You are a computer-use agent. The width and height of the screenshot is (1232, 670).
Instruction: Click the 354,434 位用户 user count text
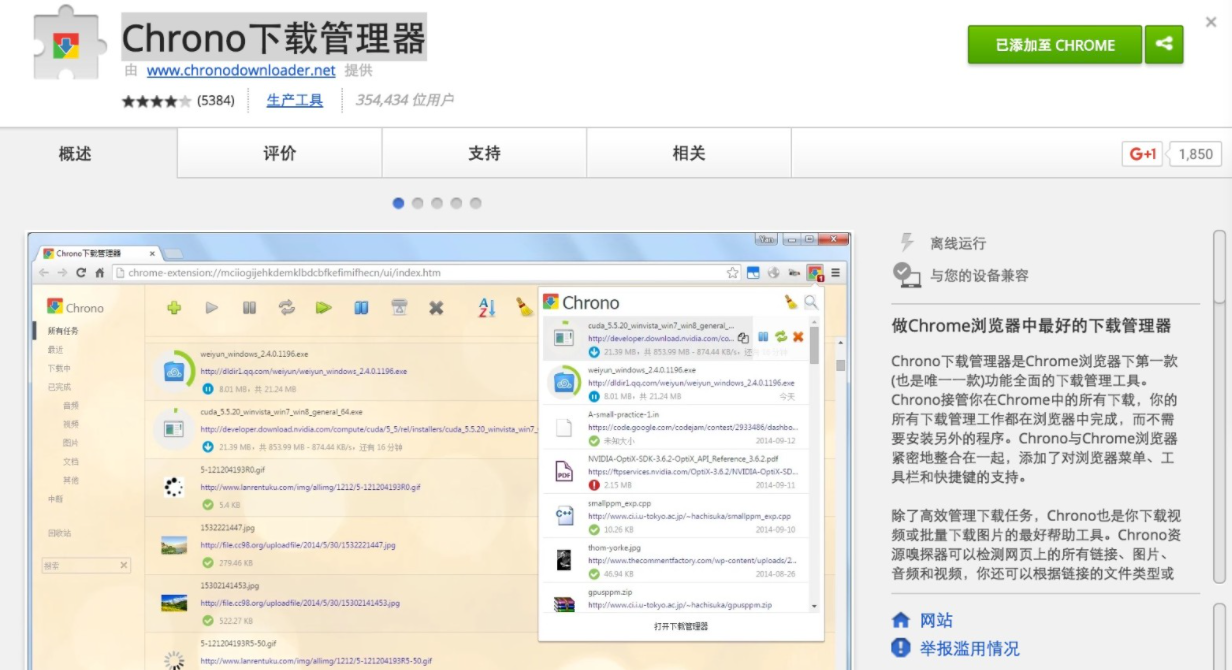(404, 100)
